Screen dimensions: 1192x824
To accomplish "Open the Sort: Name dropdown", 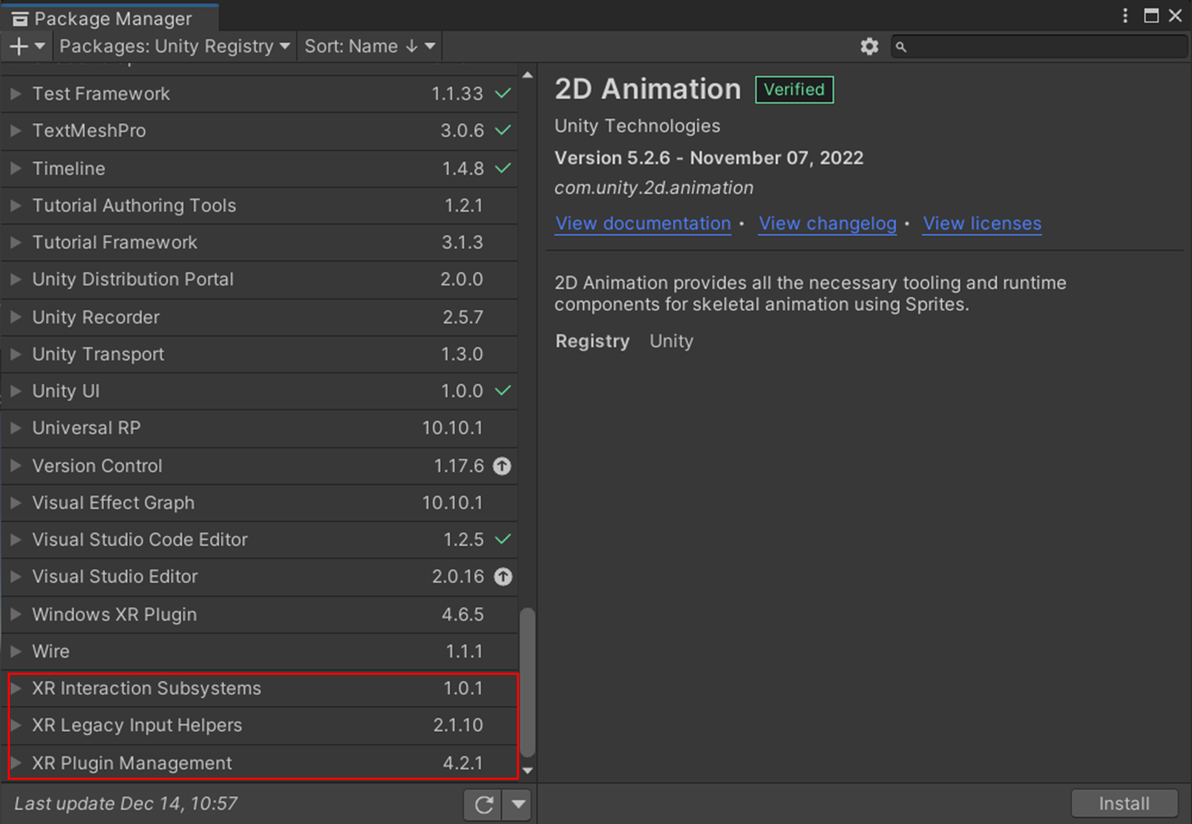I will click(369, 46).
